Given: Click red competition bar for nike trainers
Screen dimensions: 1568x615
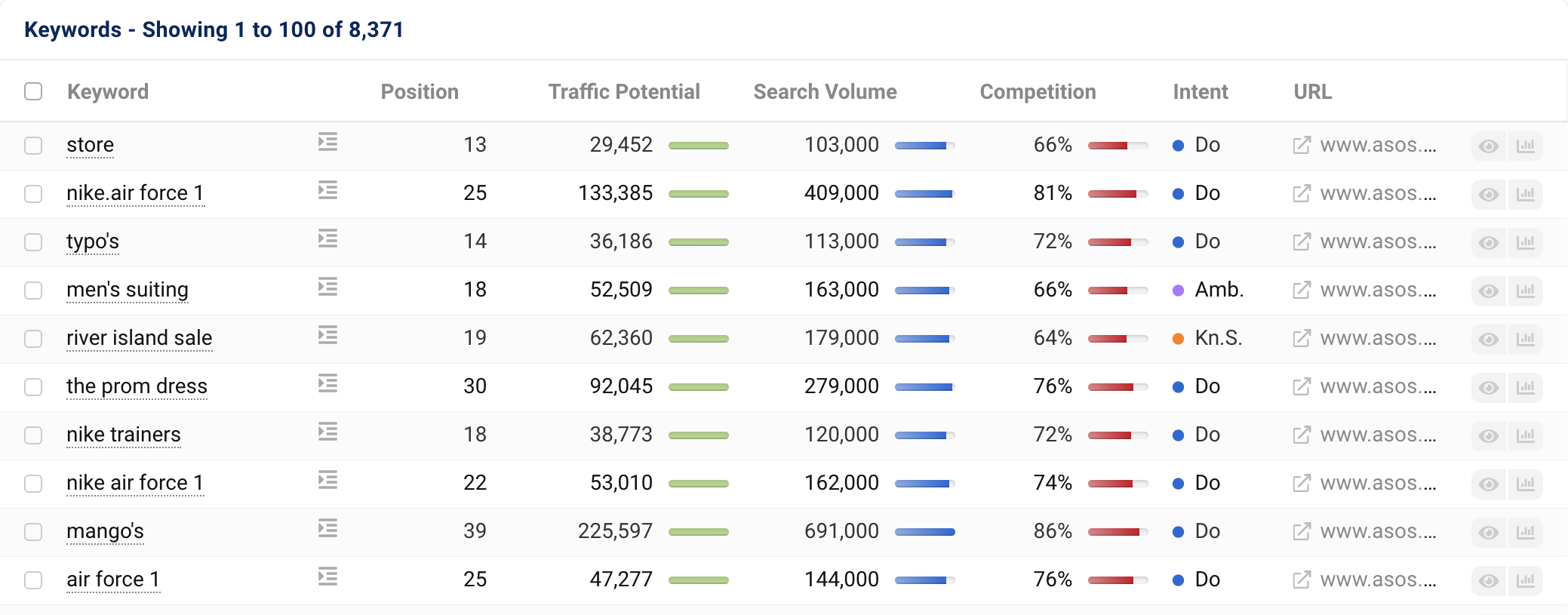Looking at the screenshot, I should (1118, 435).
